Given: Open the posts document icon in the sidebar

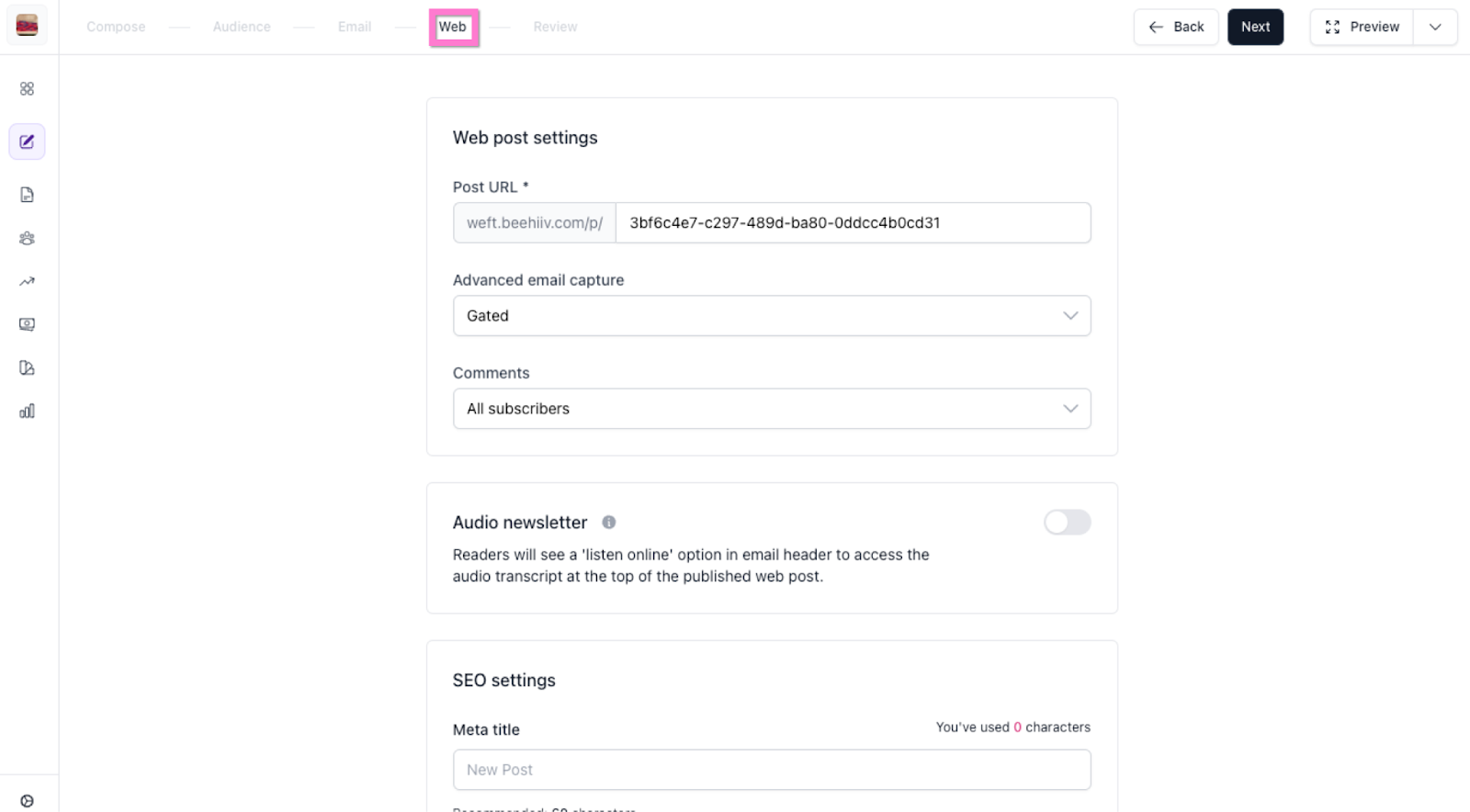Looking at the screenshot, I should click(x=28, y=195).
